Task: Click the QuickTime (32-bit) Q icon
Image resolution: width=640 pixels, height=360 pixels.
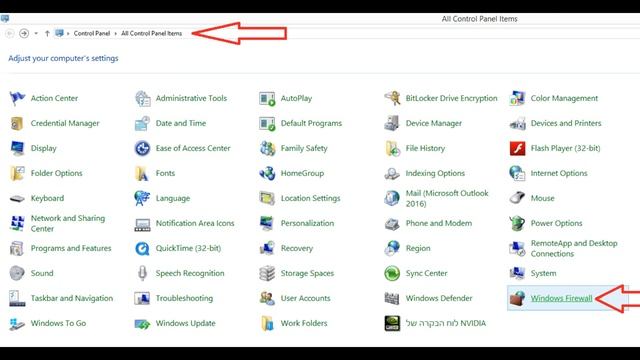Action: click(142, 248)
